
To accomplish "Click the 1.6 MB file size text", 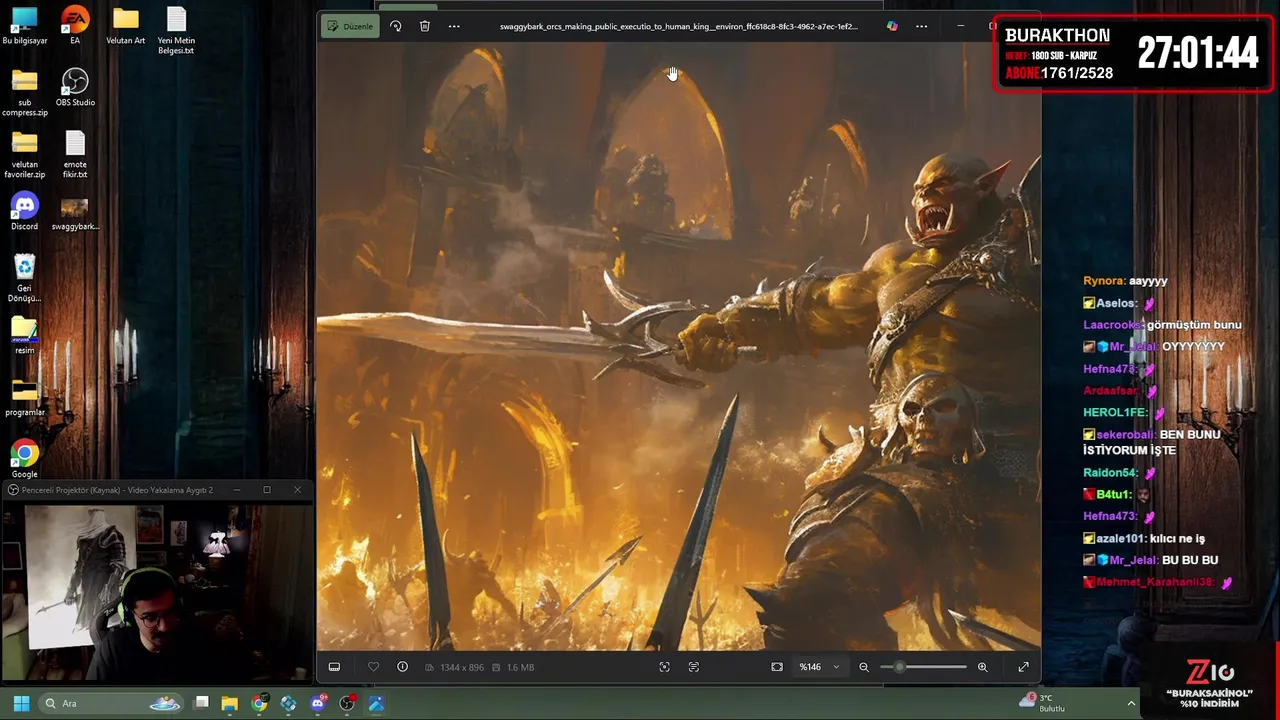I will coord(520,667).
